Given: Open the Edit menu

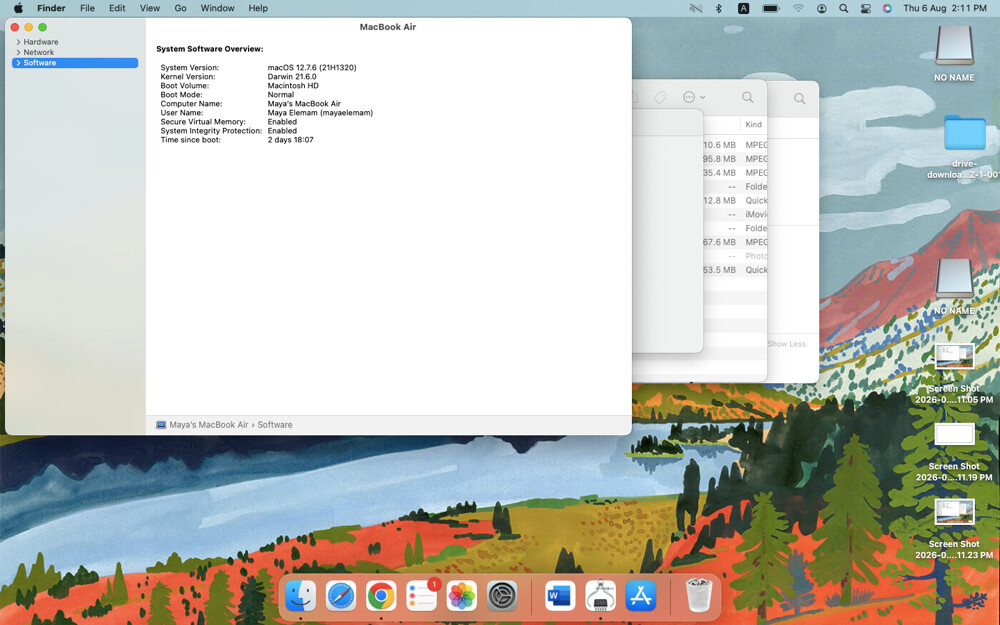Looking at the screenshot, I should click(117, 8).
